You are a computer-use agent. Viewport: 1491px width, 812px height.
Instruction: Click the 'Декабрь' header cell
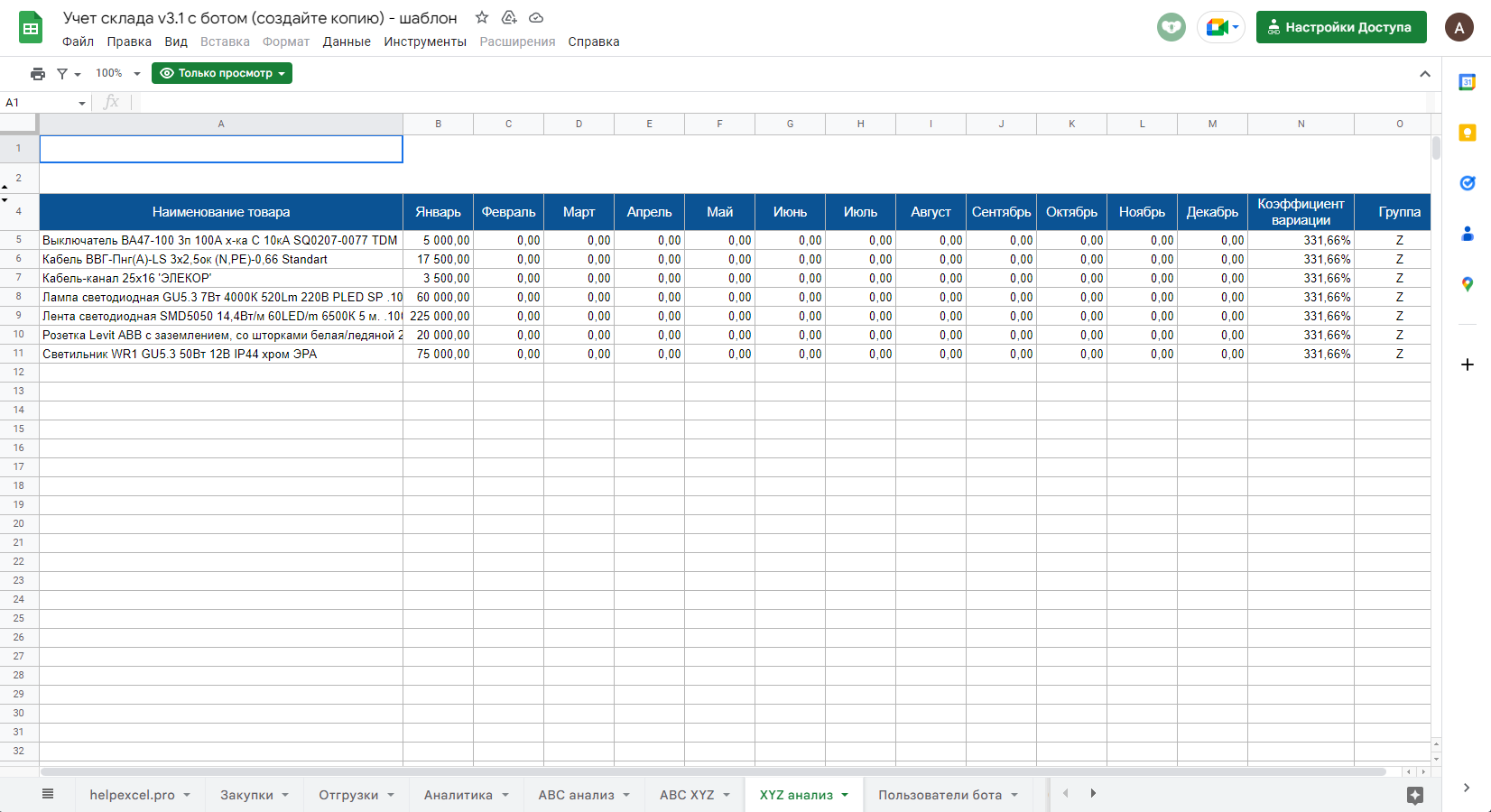[x=1212, y=212]
